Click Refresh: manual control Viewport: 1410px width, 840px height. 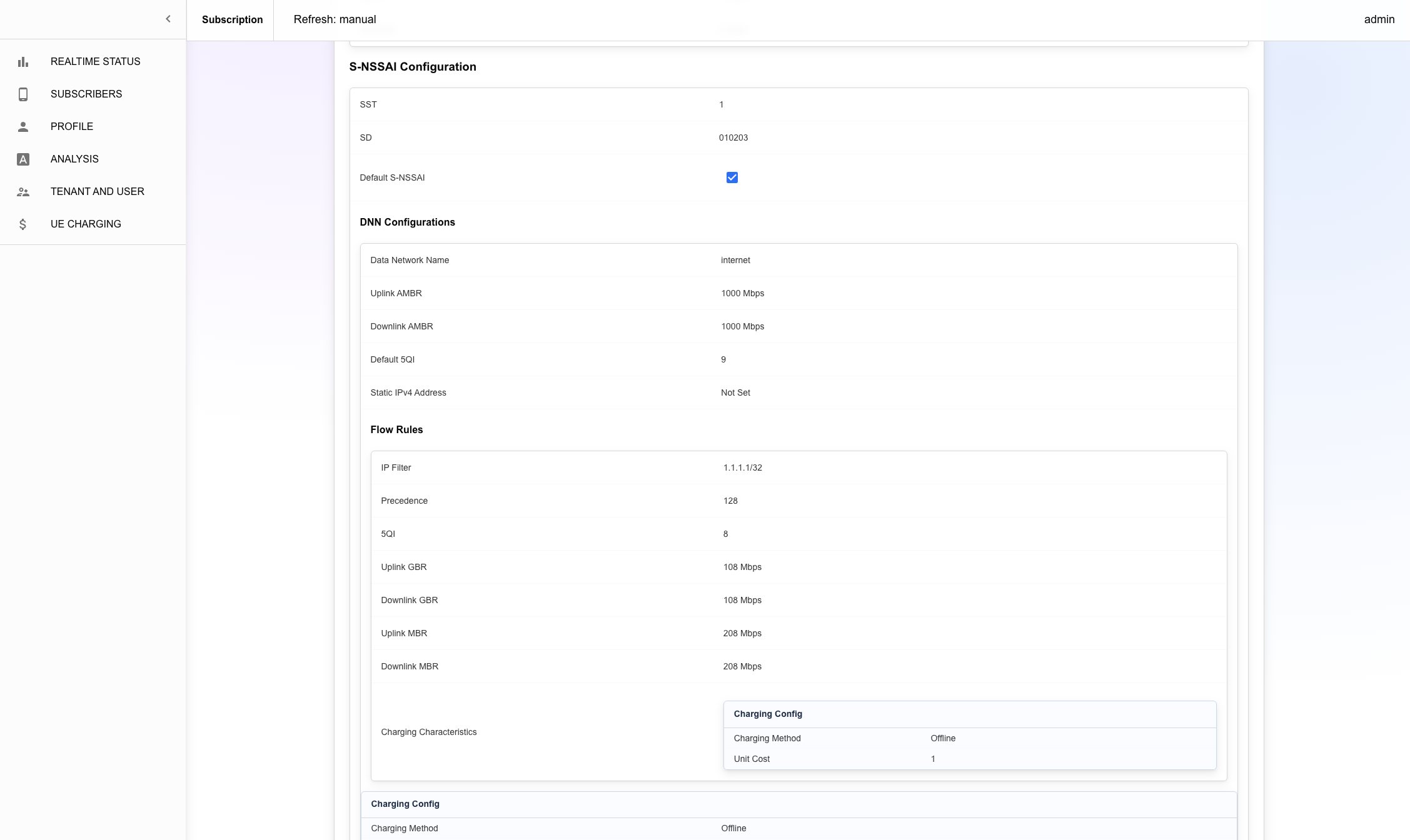point(335,19)
